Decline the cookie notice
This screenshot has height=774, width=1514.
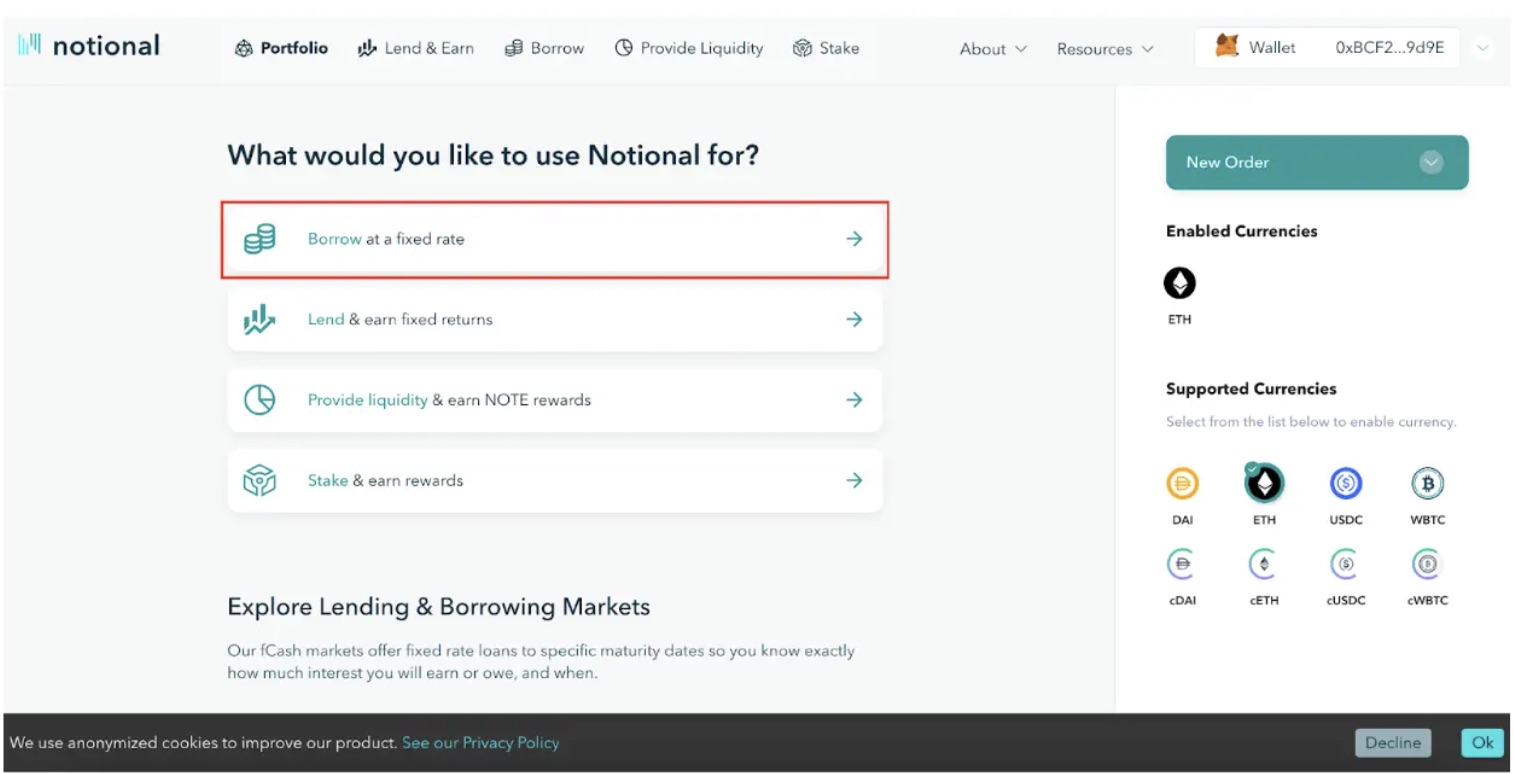point(1393,742)
